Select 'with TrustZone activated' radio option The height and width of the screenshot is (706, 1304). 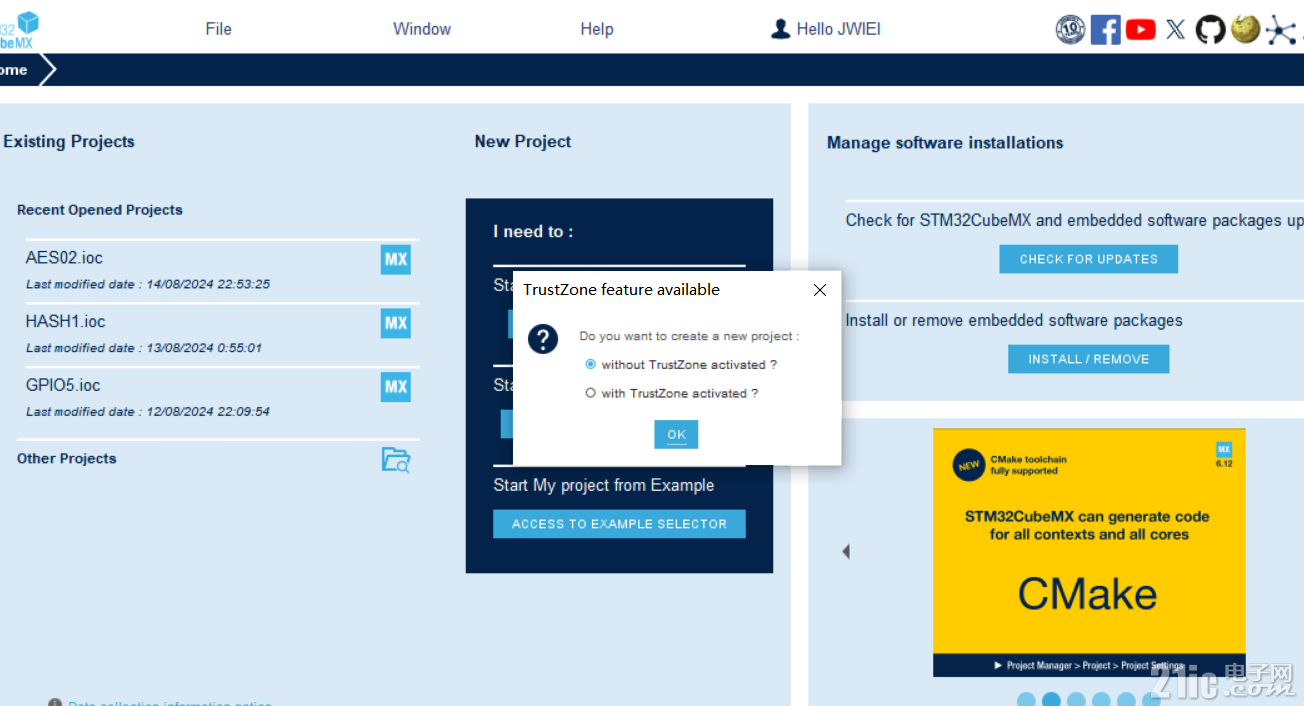[x=590, y=394]
